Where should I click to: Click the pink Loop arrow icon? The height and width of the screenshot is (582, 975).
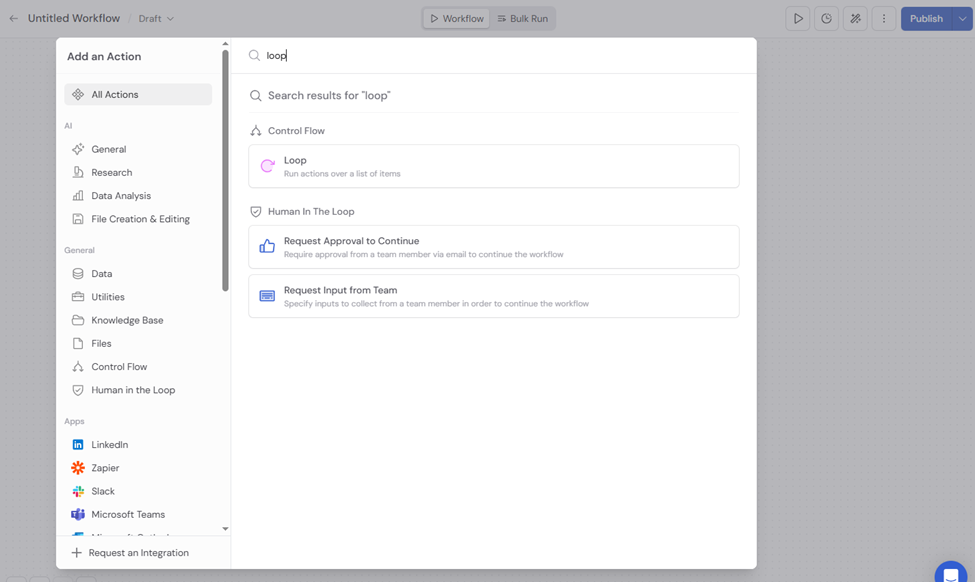[x=267, y=165]
